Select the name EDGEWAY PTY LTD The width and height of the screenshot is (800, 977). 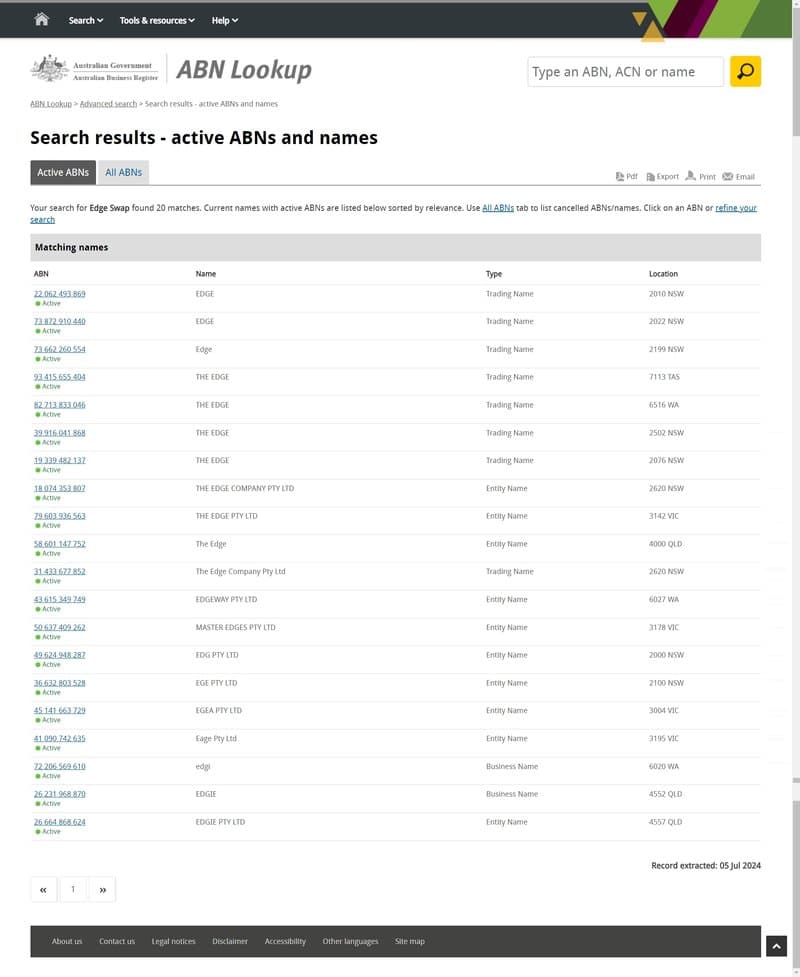(x=226, y=599)
